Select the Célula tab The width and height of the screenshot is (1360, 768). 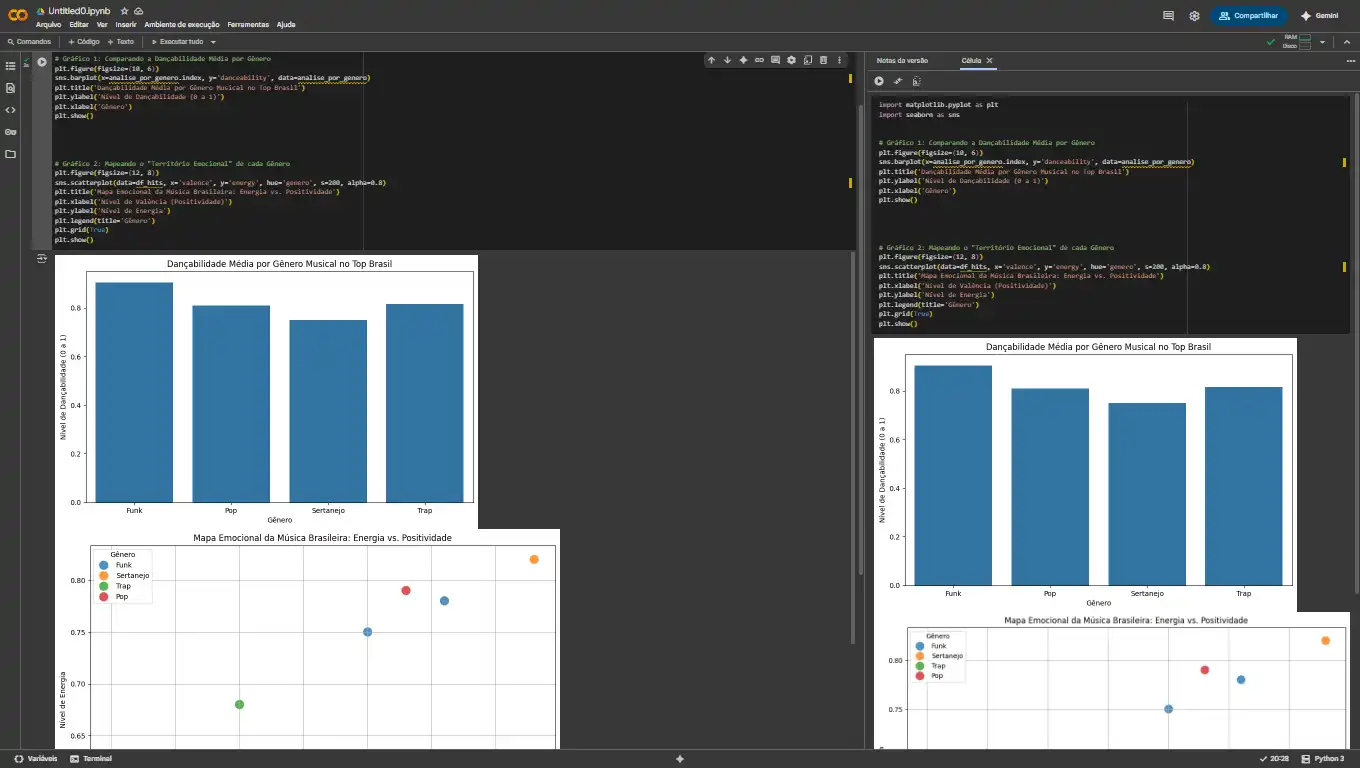(x=970, y=61)
